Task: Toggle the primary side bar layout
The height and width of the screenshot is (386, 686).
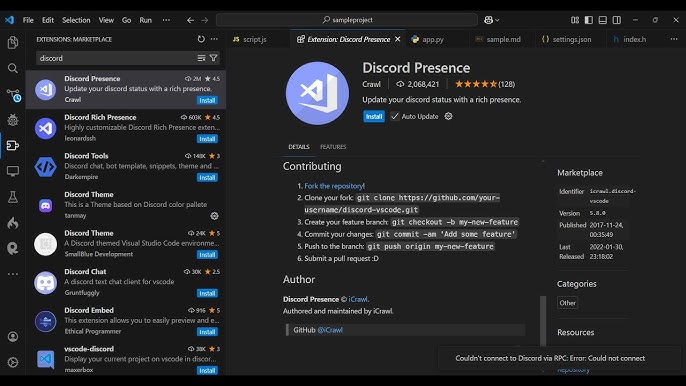Action: coord(588,20)
